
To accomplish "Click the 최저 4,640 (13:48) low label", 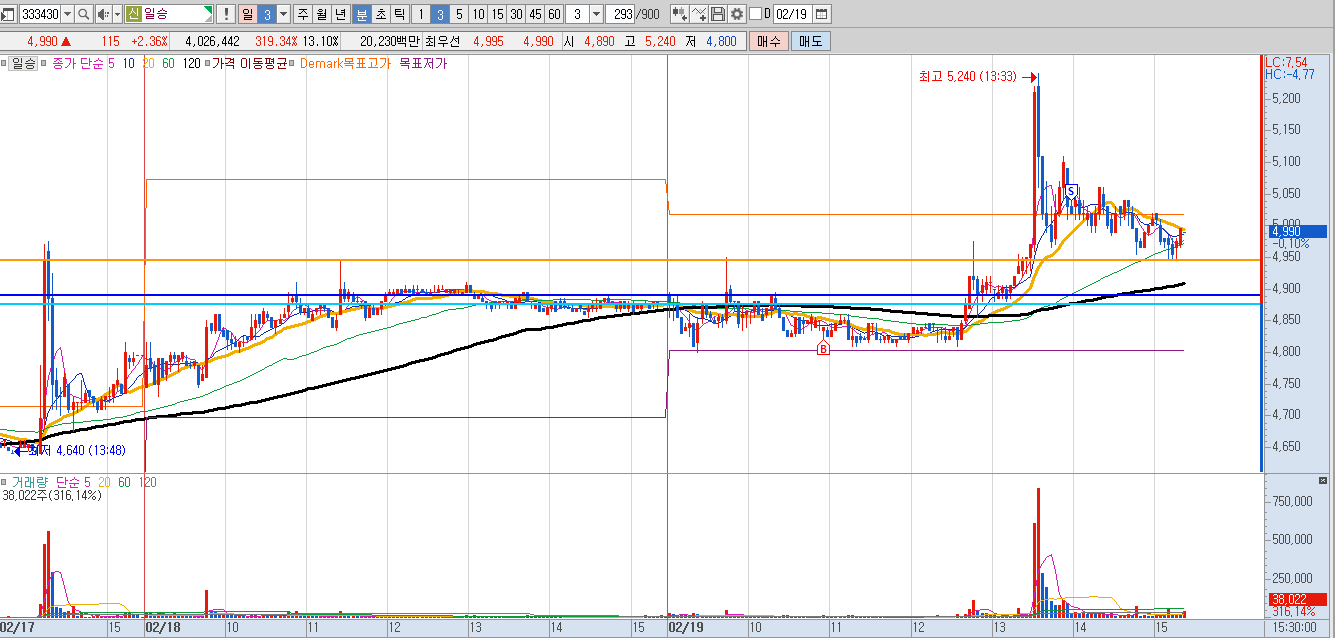I will (77, 450).
